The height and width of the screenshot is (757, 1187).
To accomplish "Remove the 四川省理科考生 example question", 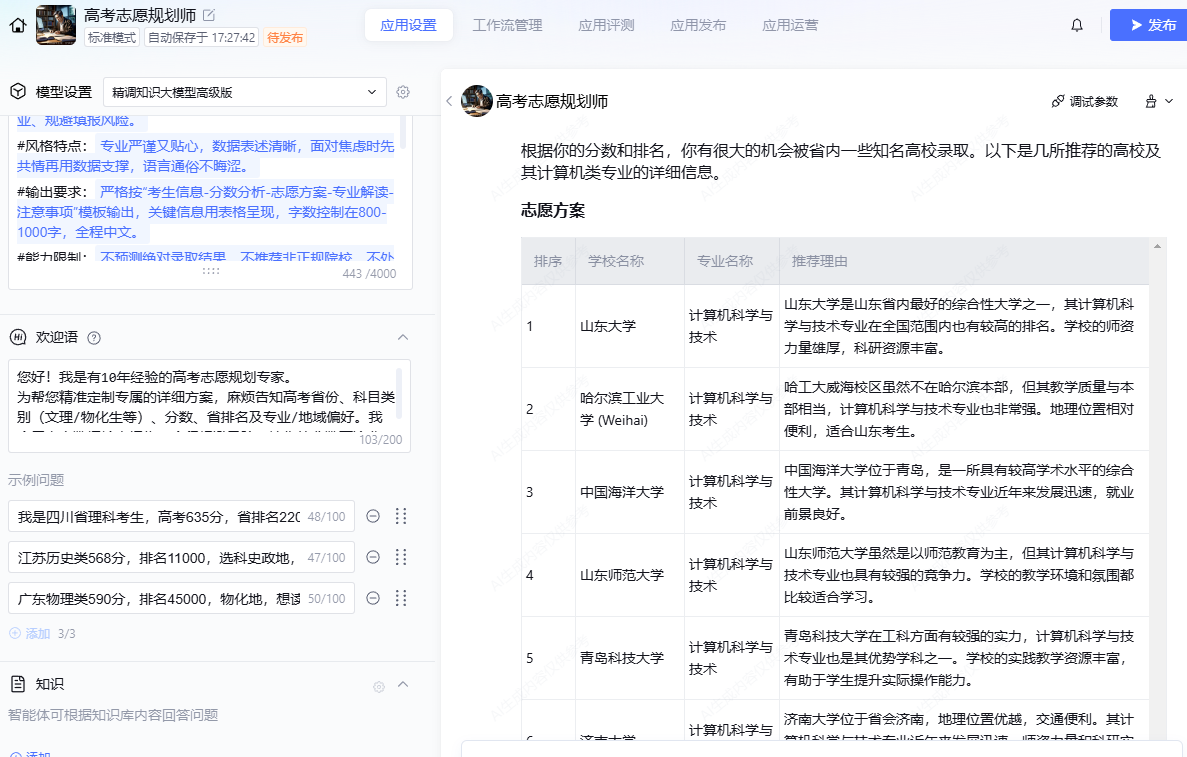I will [x=372, y=516].
